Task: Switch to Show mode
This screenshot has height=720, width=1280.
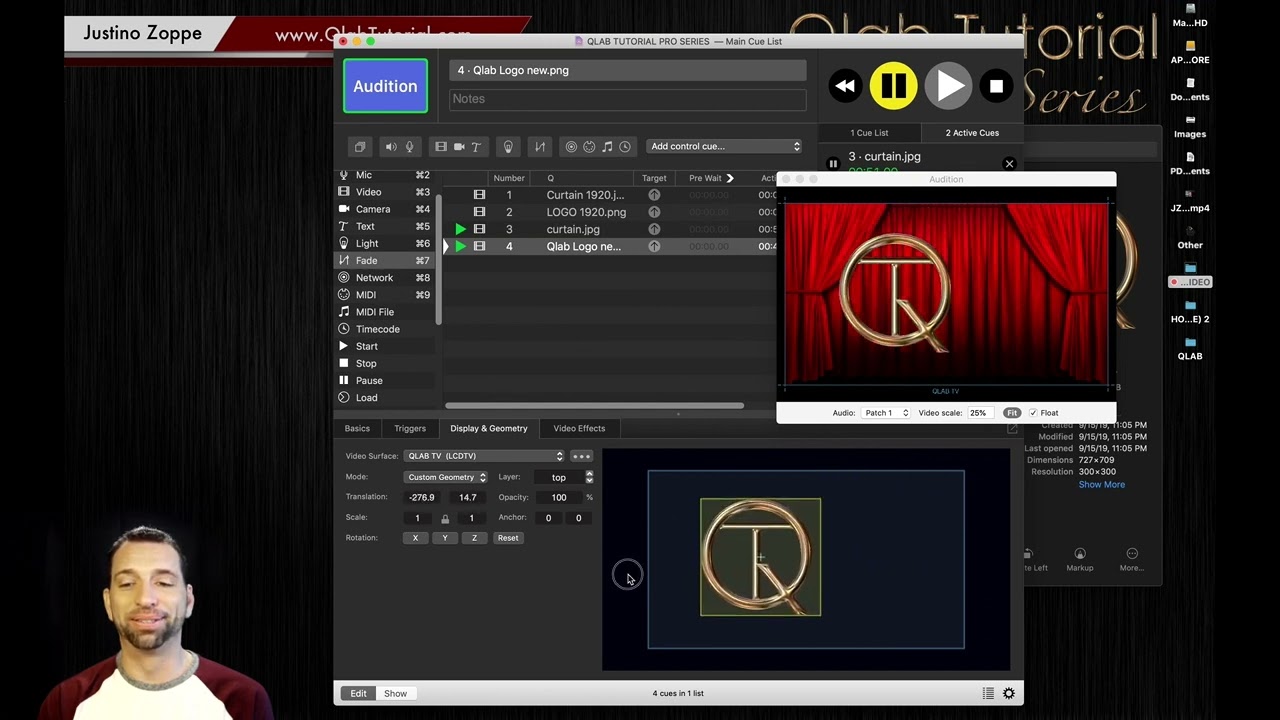Action: (x=395, y=693)
